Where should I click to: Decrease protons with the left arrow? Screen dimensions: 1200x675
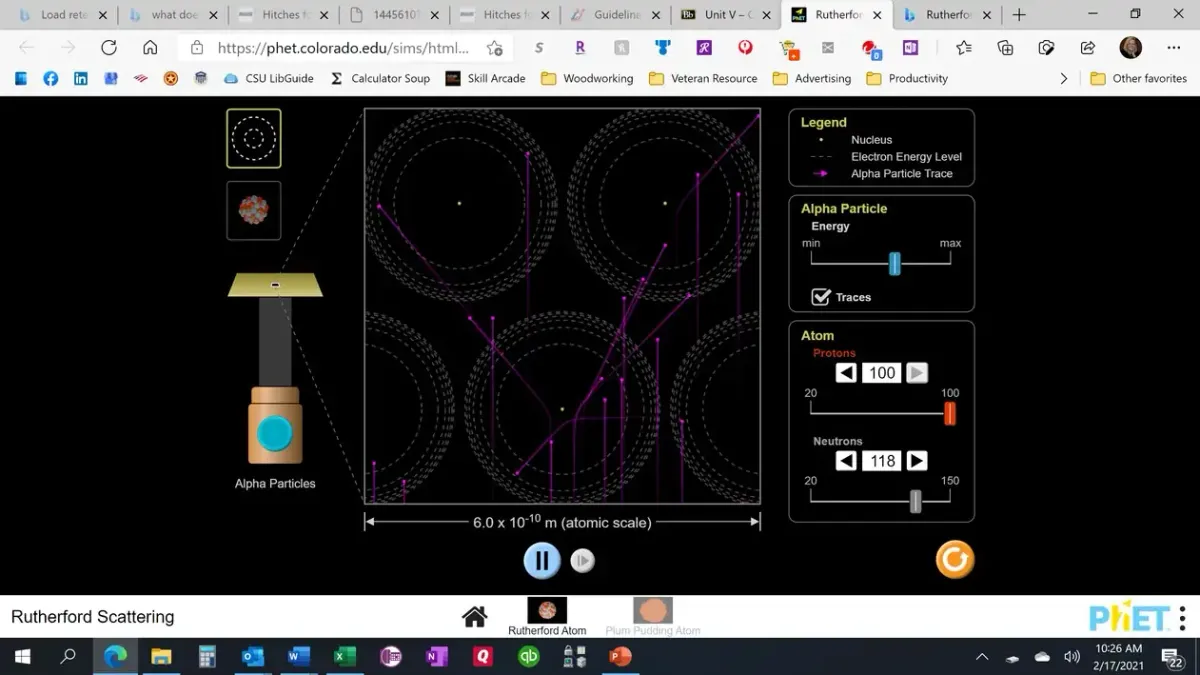coord(846,373)
